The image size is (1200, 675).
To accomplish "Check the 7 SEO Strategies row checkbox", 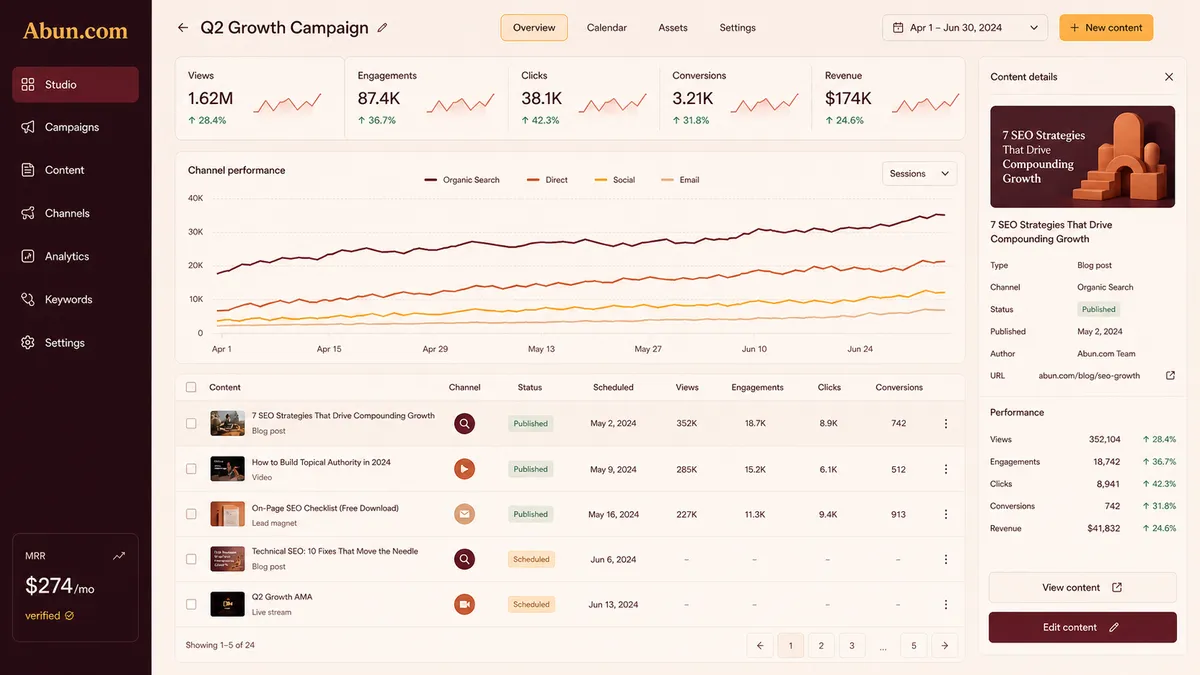I will click(x=191, y=423).
